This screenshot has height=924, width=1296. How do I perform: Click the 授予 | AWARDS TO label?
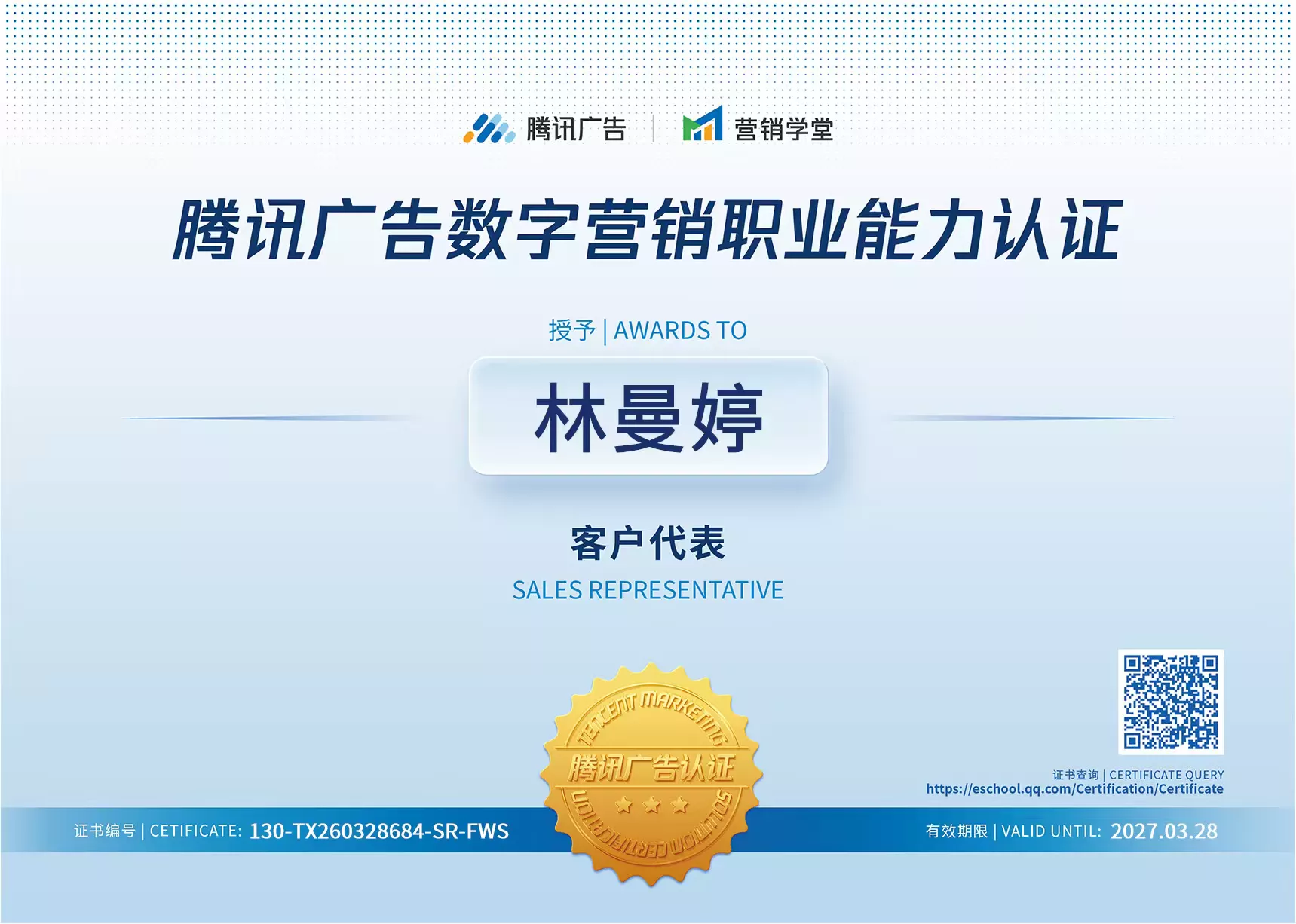click(x=648, y=330)
